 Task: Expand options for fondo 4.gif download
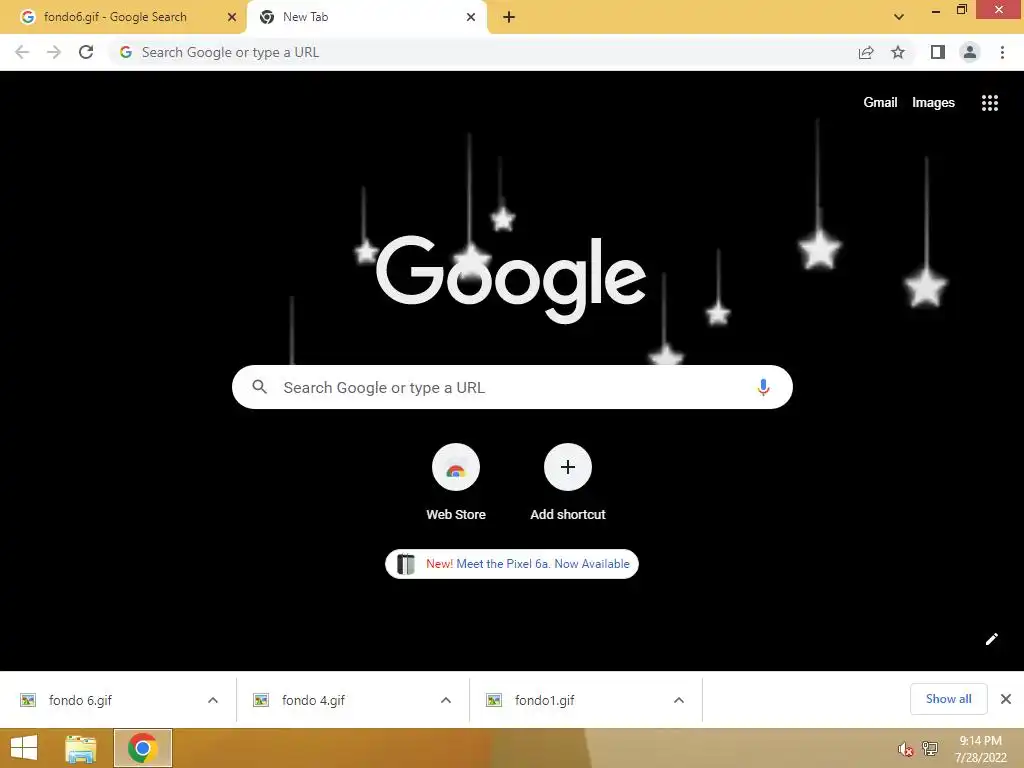[x=446, y=700]
